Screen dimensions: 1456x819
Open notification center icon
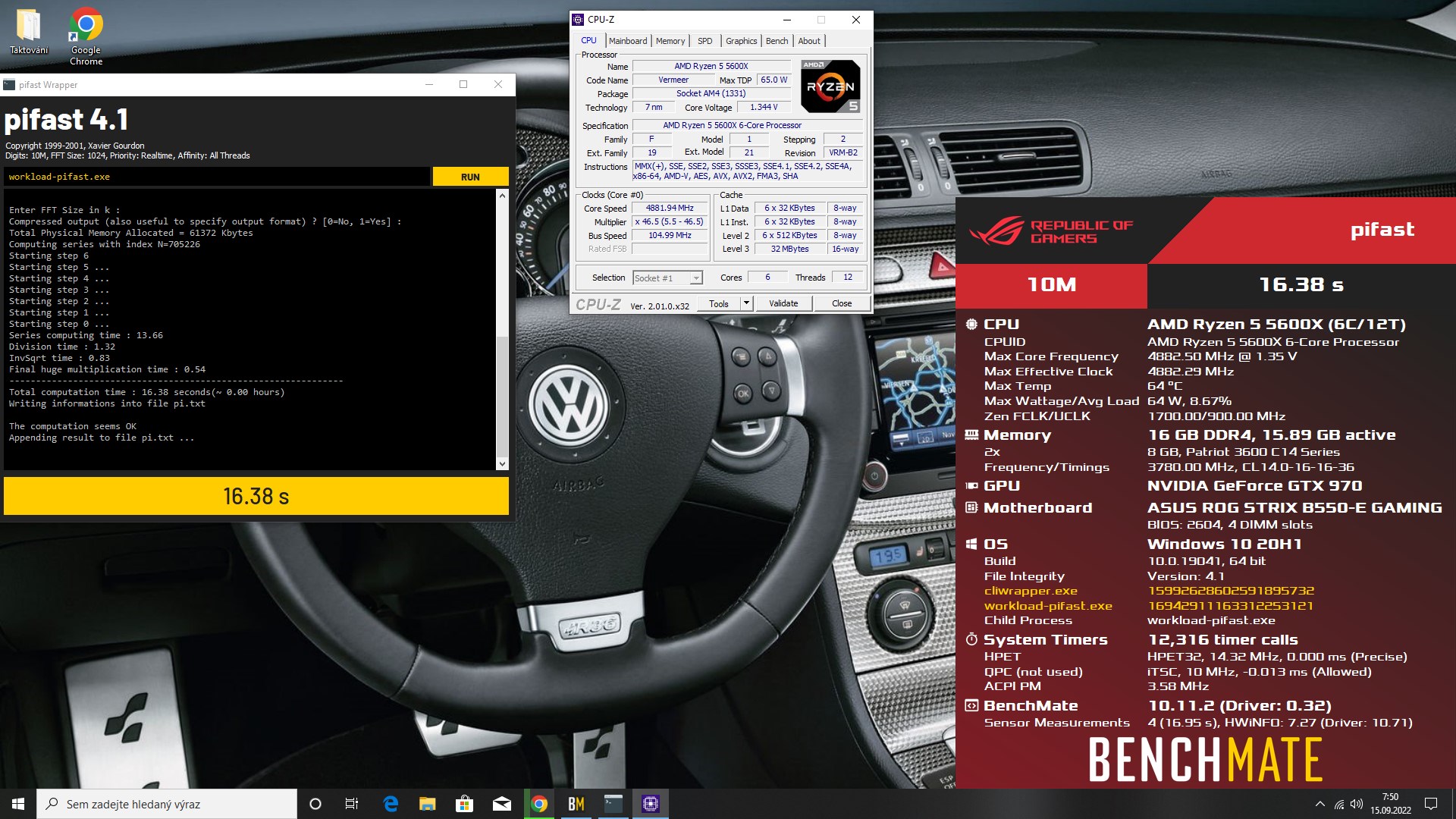click(1431, 804)
